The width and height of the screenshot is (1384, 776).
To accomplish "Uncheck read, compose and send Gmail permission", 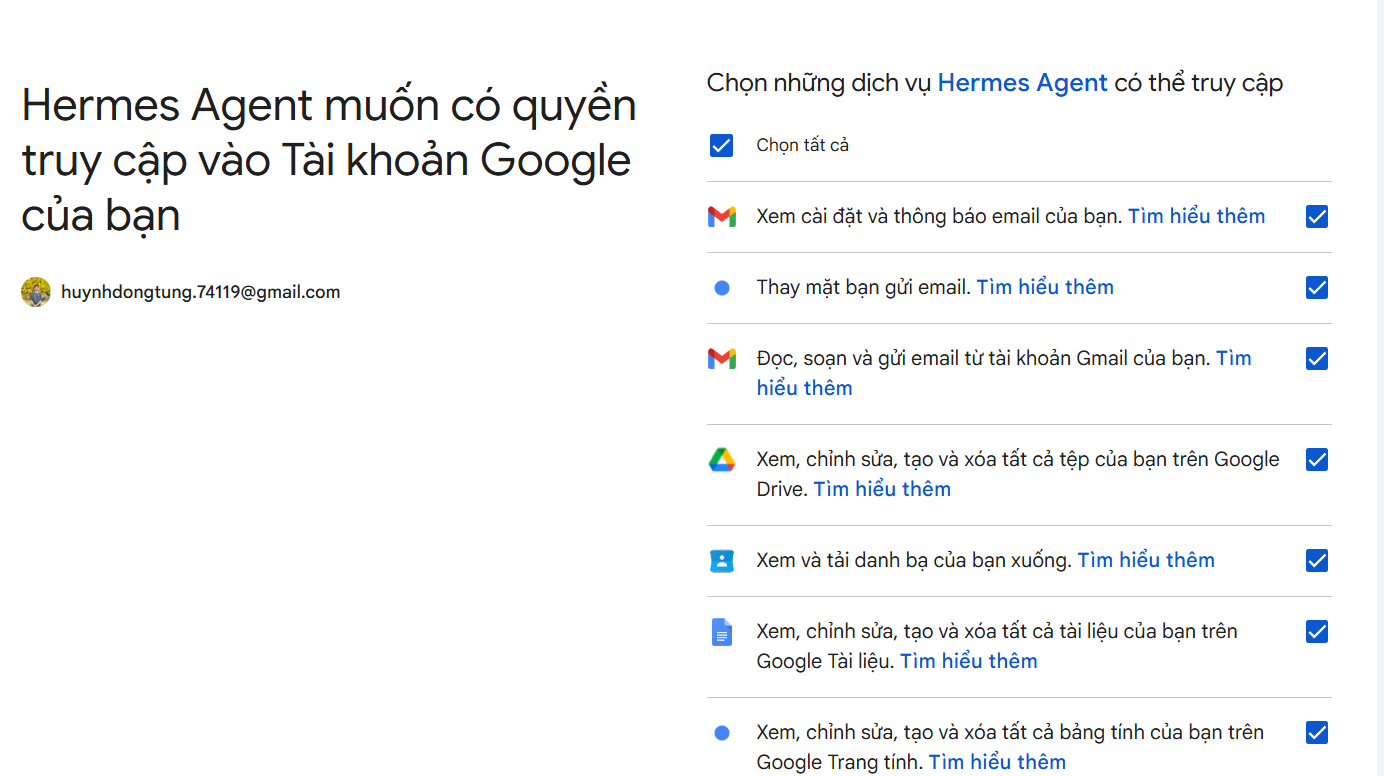I will click(x=1317, y=358).
